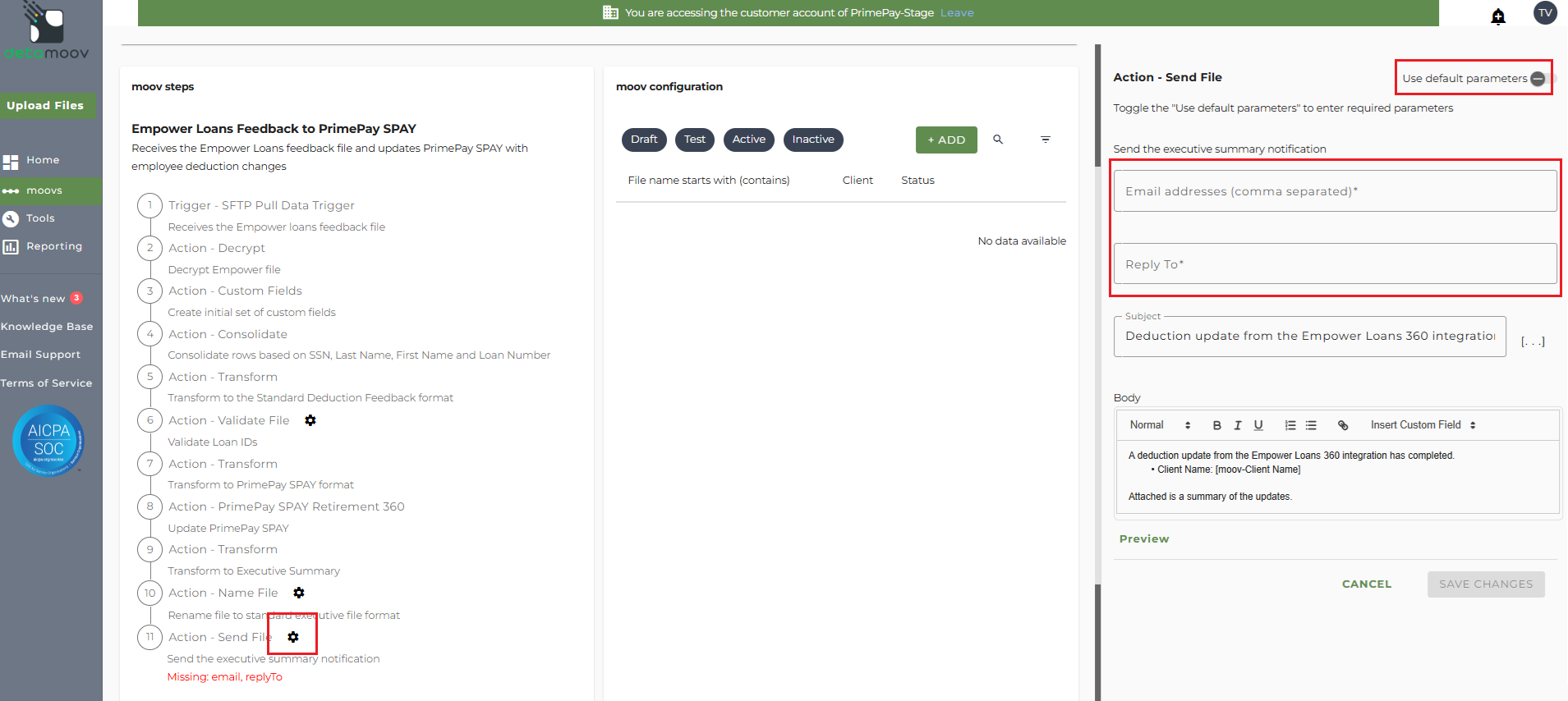The image size is (1568, 701).
Task: Open What's new in sidebar
Action: [33, 299]
